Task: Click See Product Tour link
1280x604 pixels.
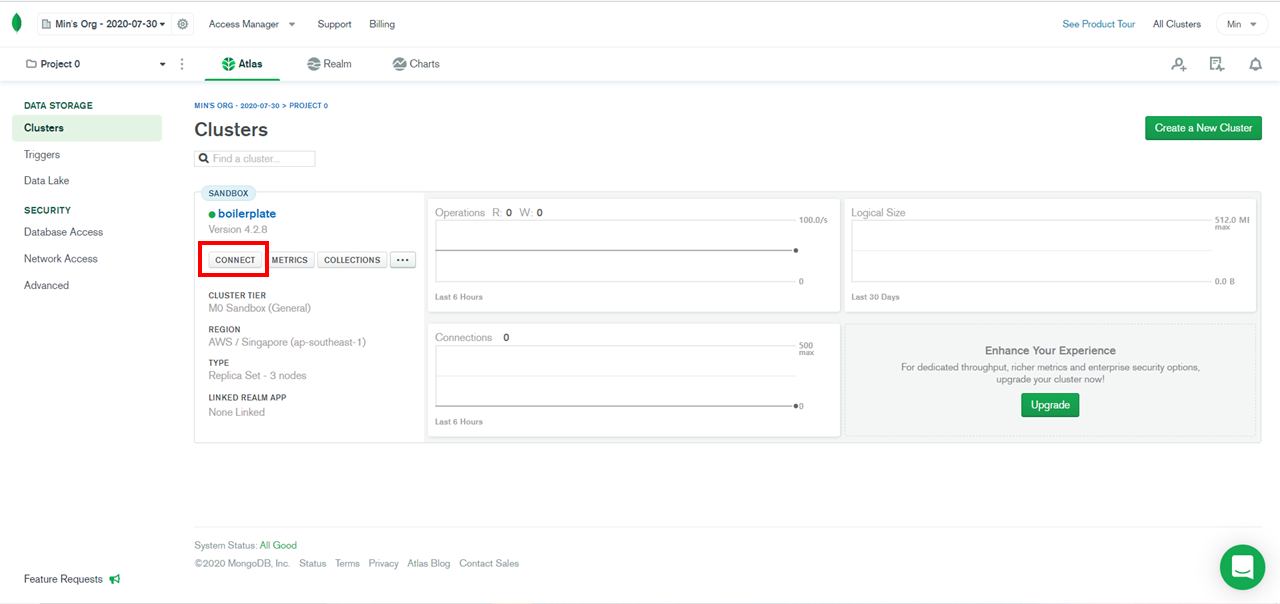Action: (x=1099, y=24)
